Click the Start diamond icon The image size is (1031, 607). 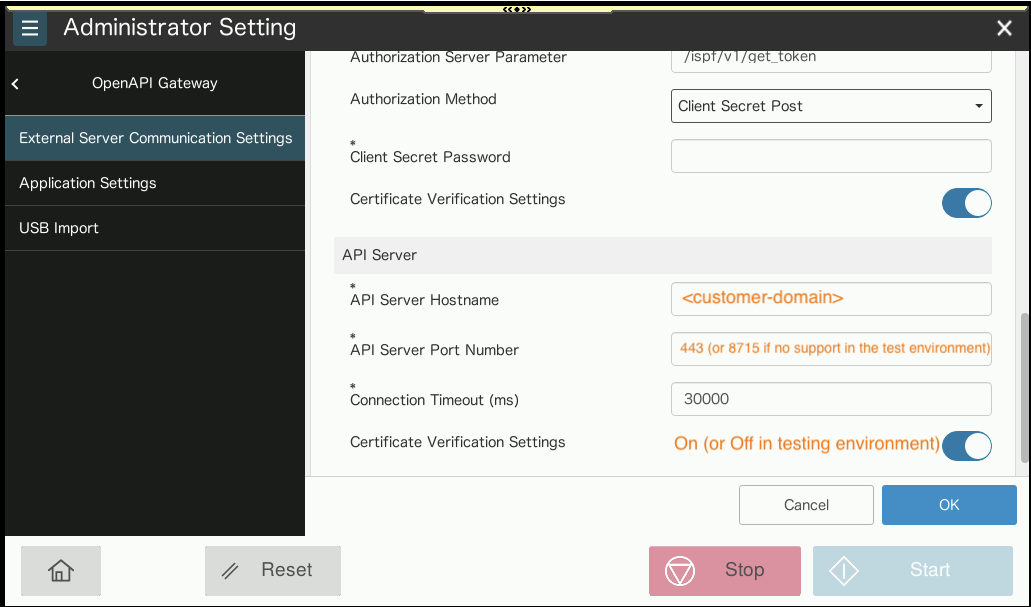pos(843,570)
